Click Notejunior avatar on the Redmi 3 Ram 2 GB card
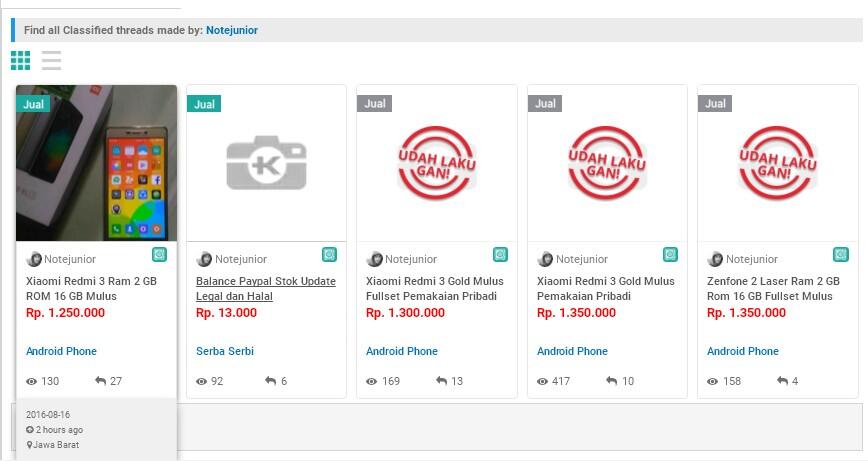868x461 pixels. pos(34,259)
